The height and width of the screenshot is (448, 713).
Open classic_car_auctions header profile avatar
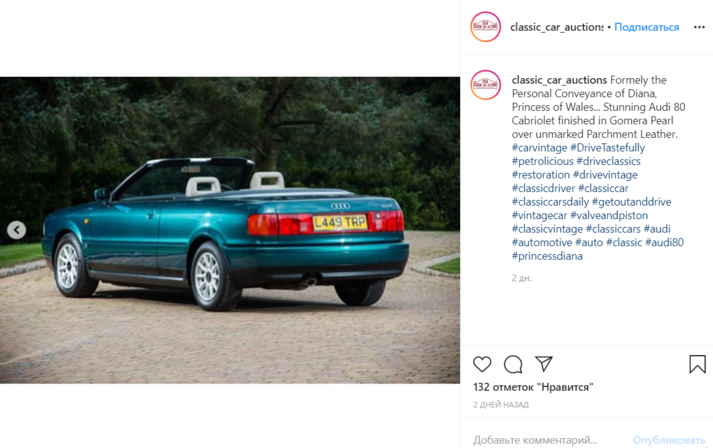486,27
